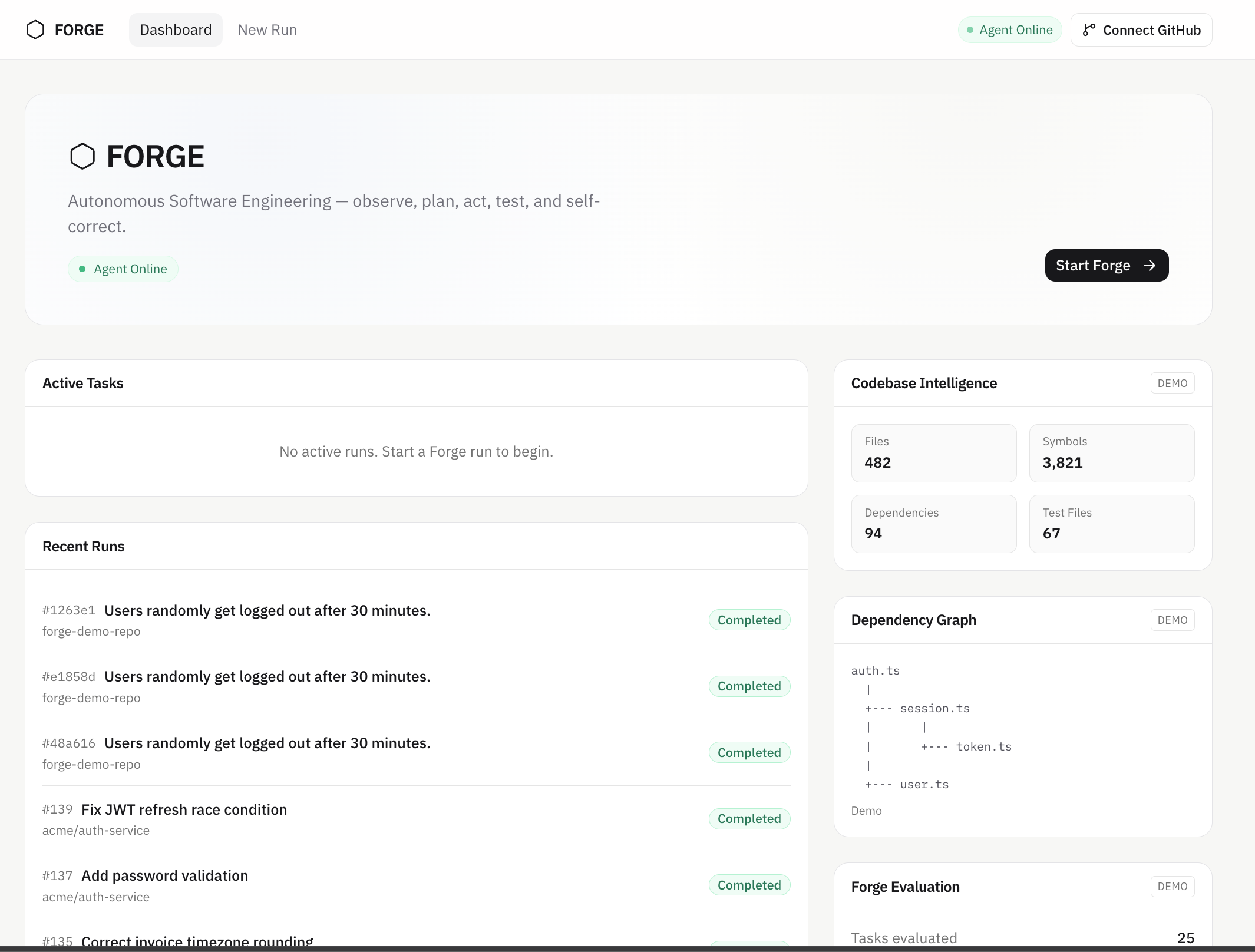The image size is (1255, 952).
Task: Click the Forge Evaluation heading
Action: click(906, 887)
